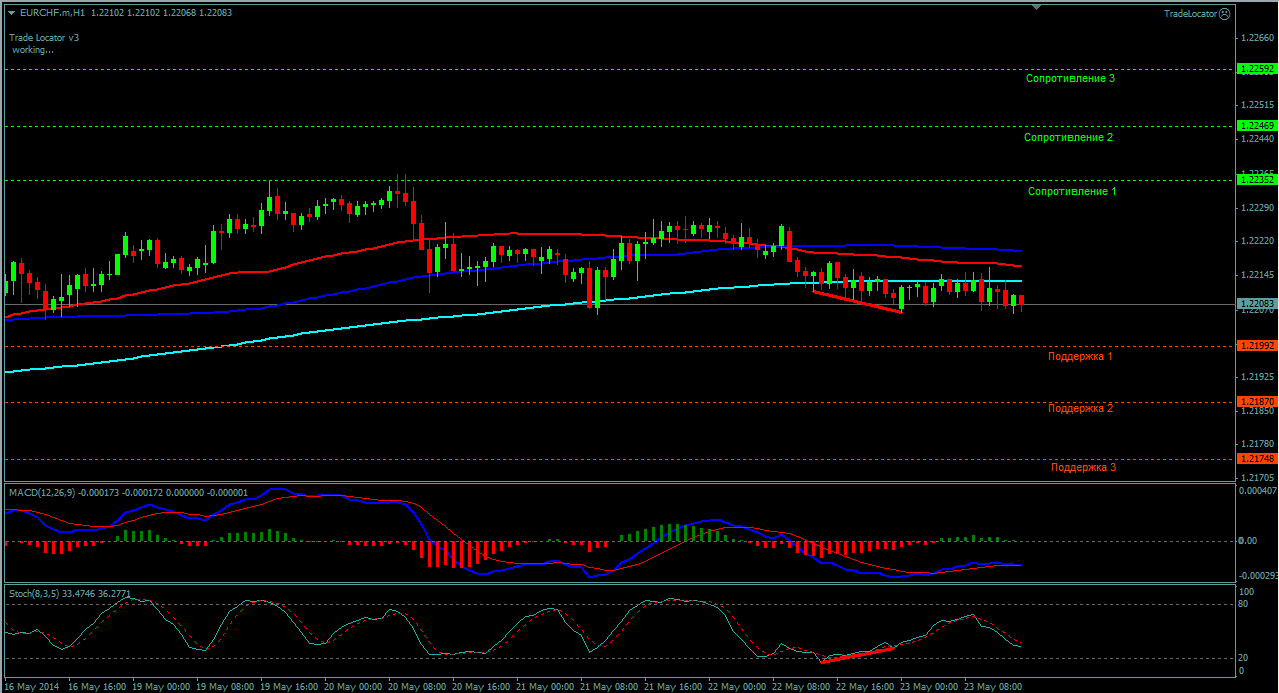1279x693 pixels.
Task: Click the TradeLocator smiley face icon
Action: click(1225, 14)
